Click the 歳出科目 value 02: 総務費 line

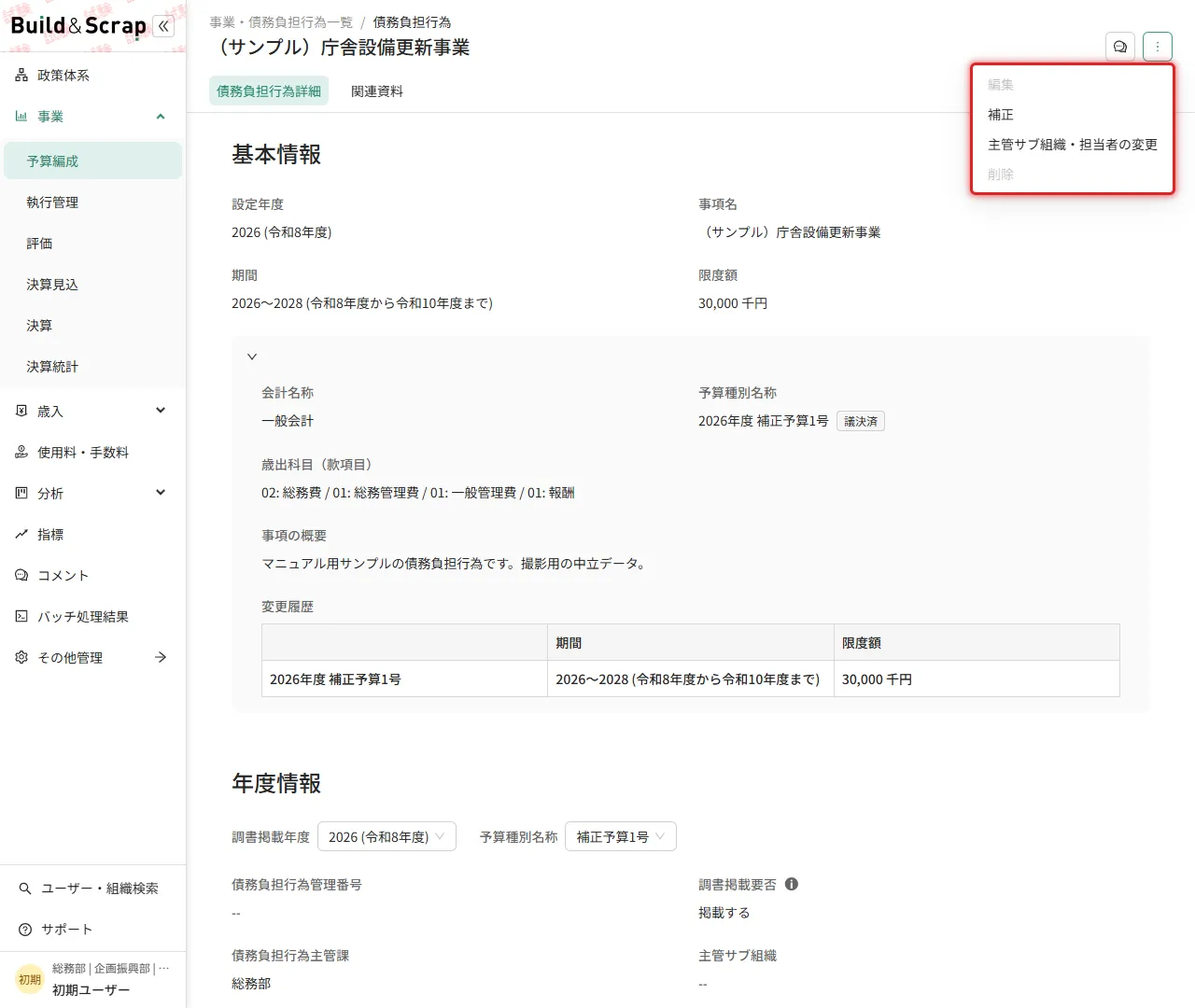coord(418,493)
